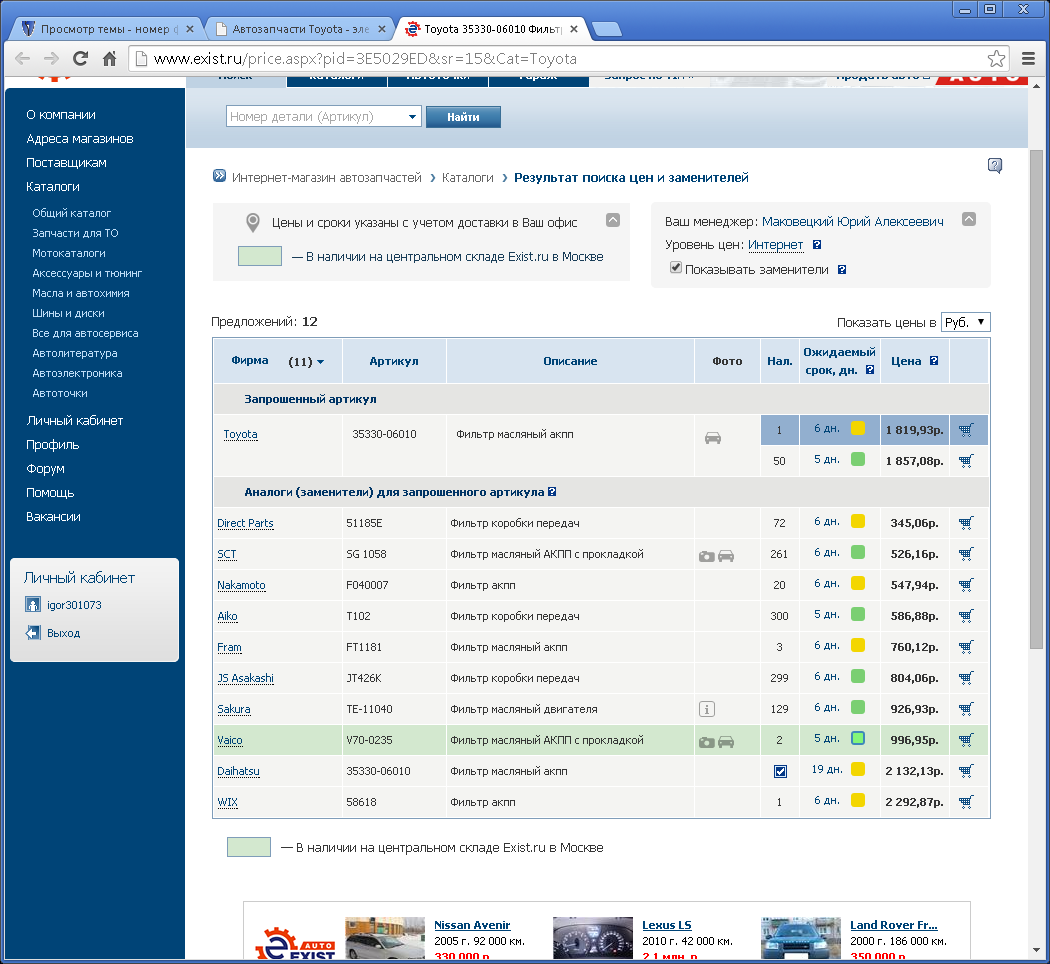Click cart icon for WIX row
This screenshot has width=1050, height=964.
pyautogui.click(x=965, y=802)
